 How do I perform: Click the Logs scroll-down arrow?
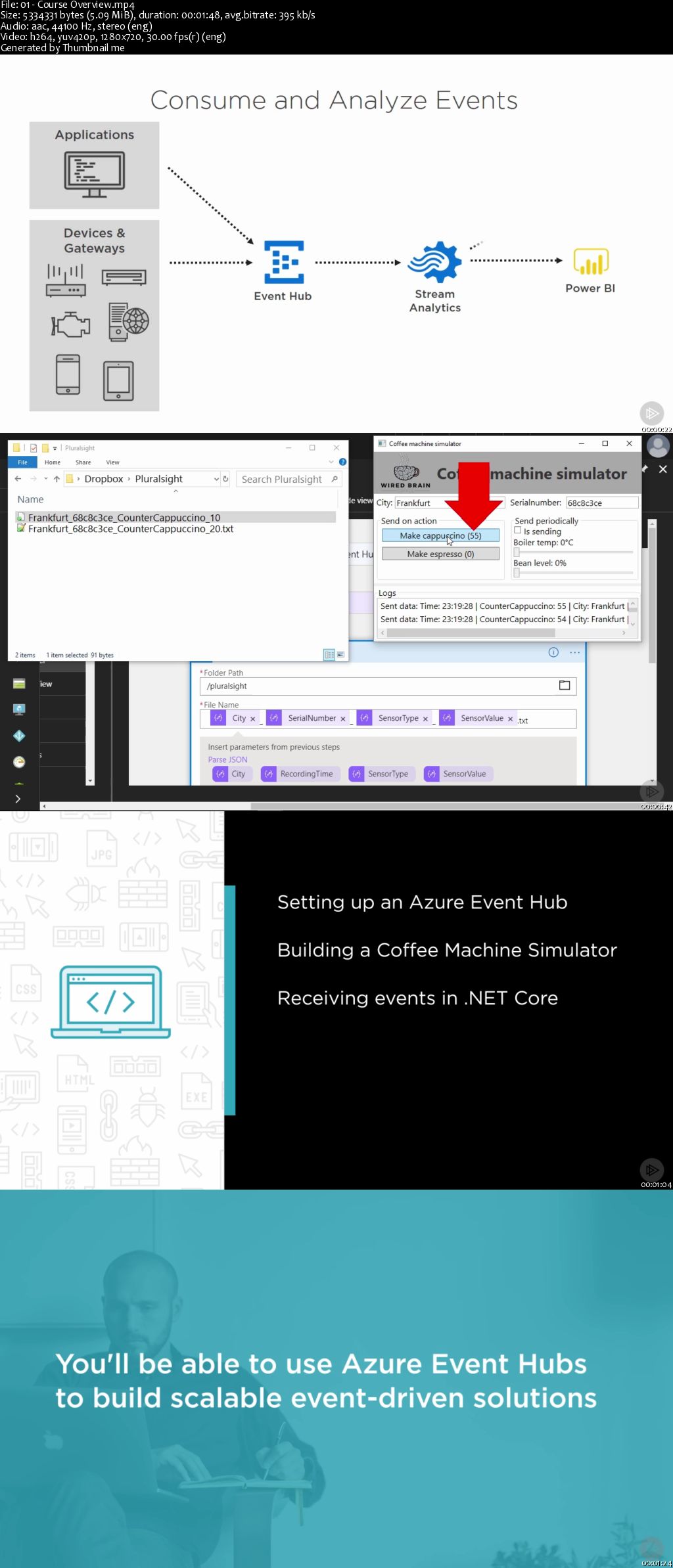pos(633,624)
